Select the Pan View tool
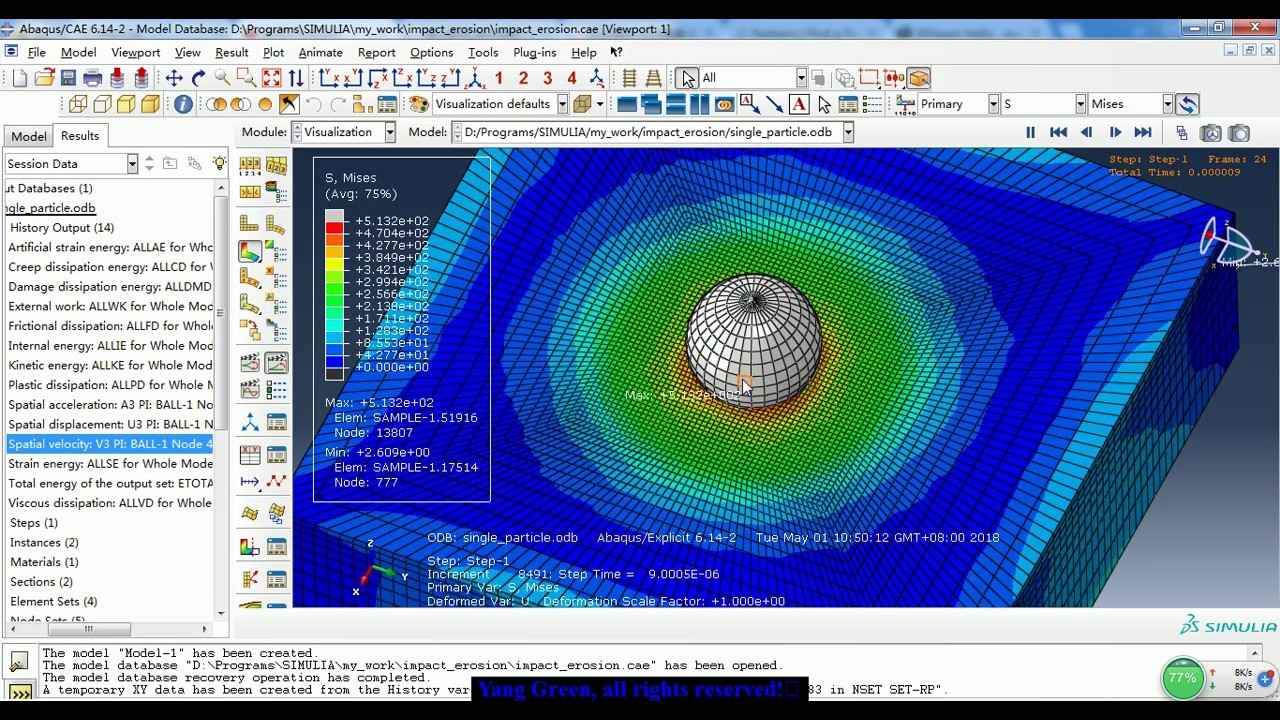The height and width of the screenshot is (720, 1280). click(x=174, y=78)
